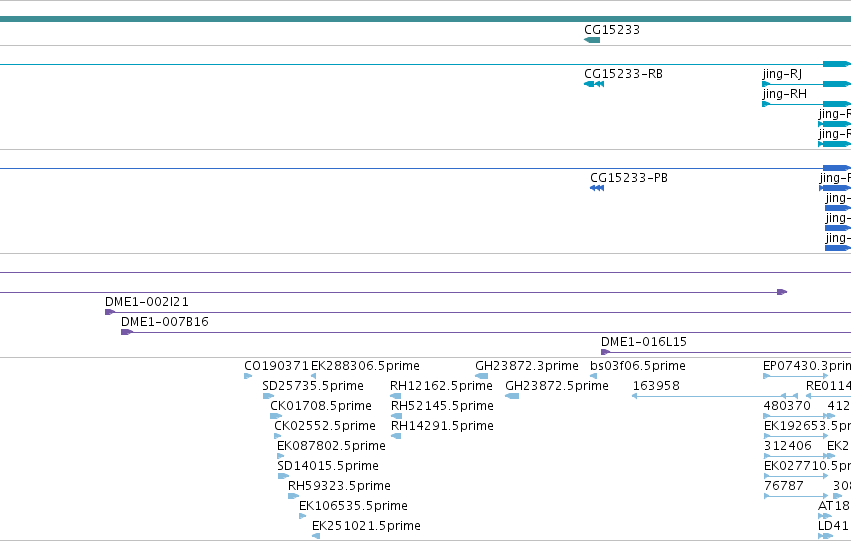Select the GH23872.5prime EST label
851x541 pixels.
pyautogui.click(x=557, y=386)
